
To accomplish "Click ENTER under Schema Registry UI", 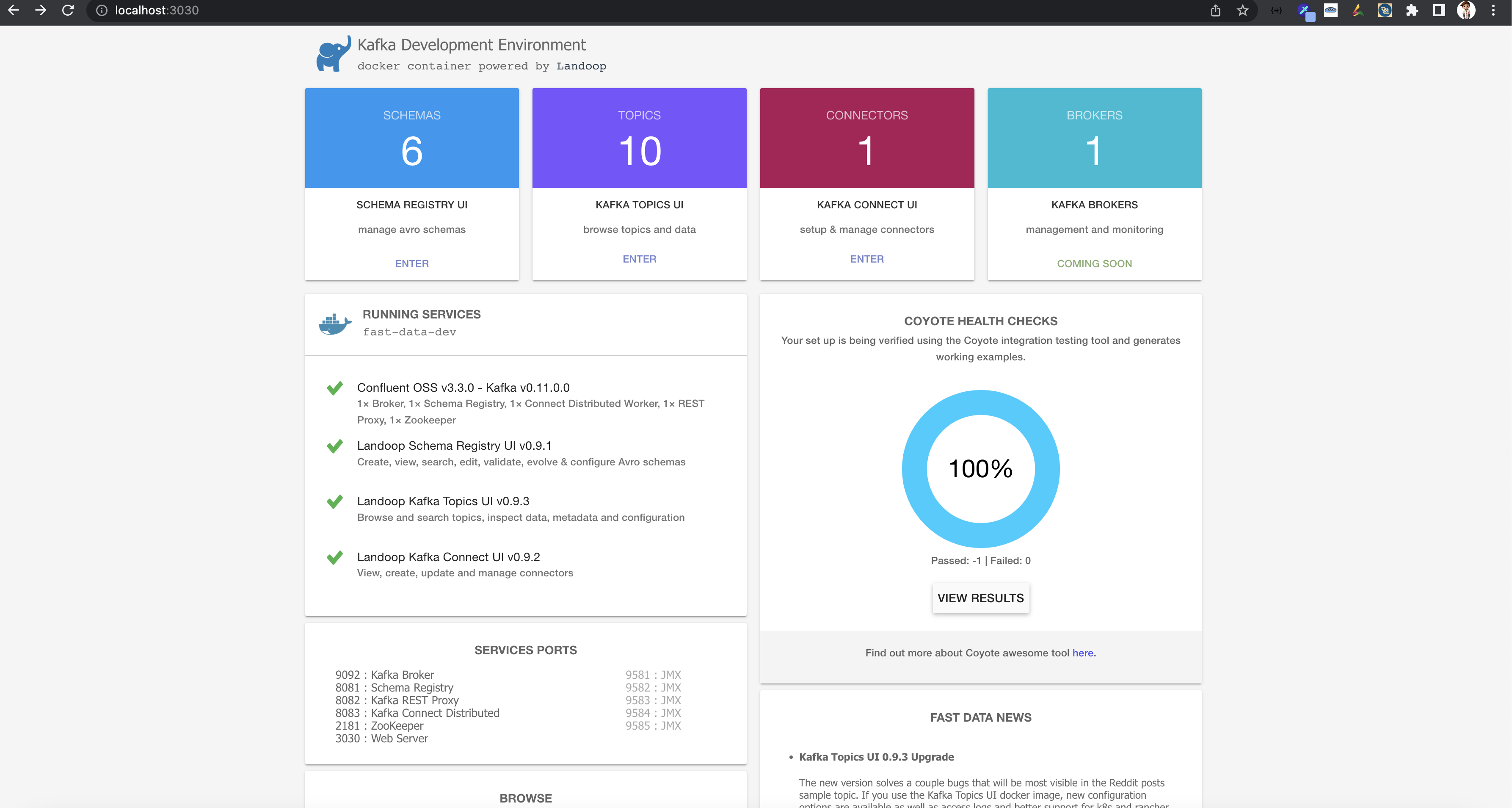I will coord(411,263).
